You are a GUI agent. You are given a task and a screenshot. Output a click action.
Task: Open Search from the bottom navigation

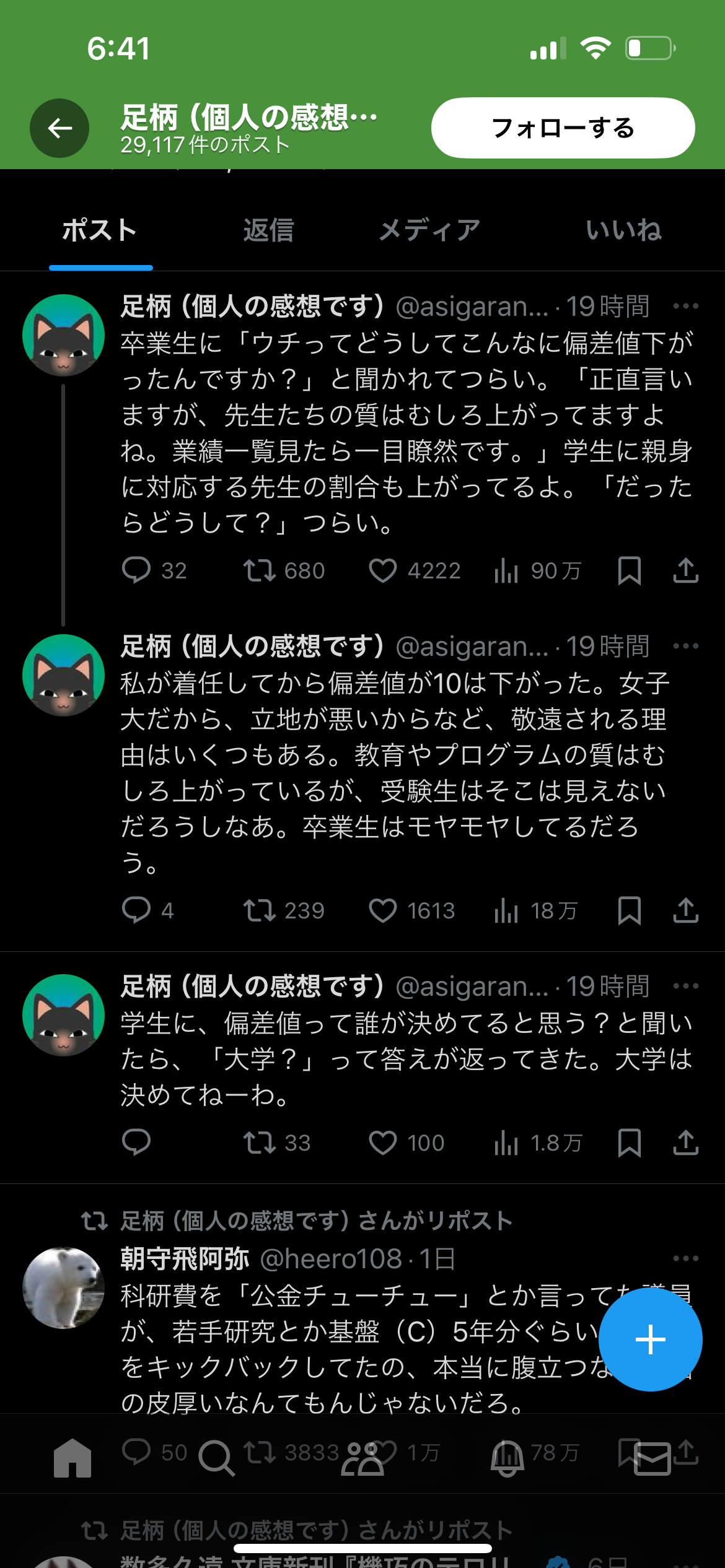(216, 1458)
